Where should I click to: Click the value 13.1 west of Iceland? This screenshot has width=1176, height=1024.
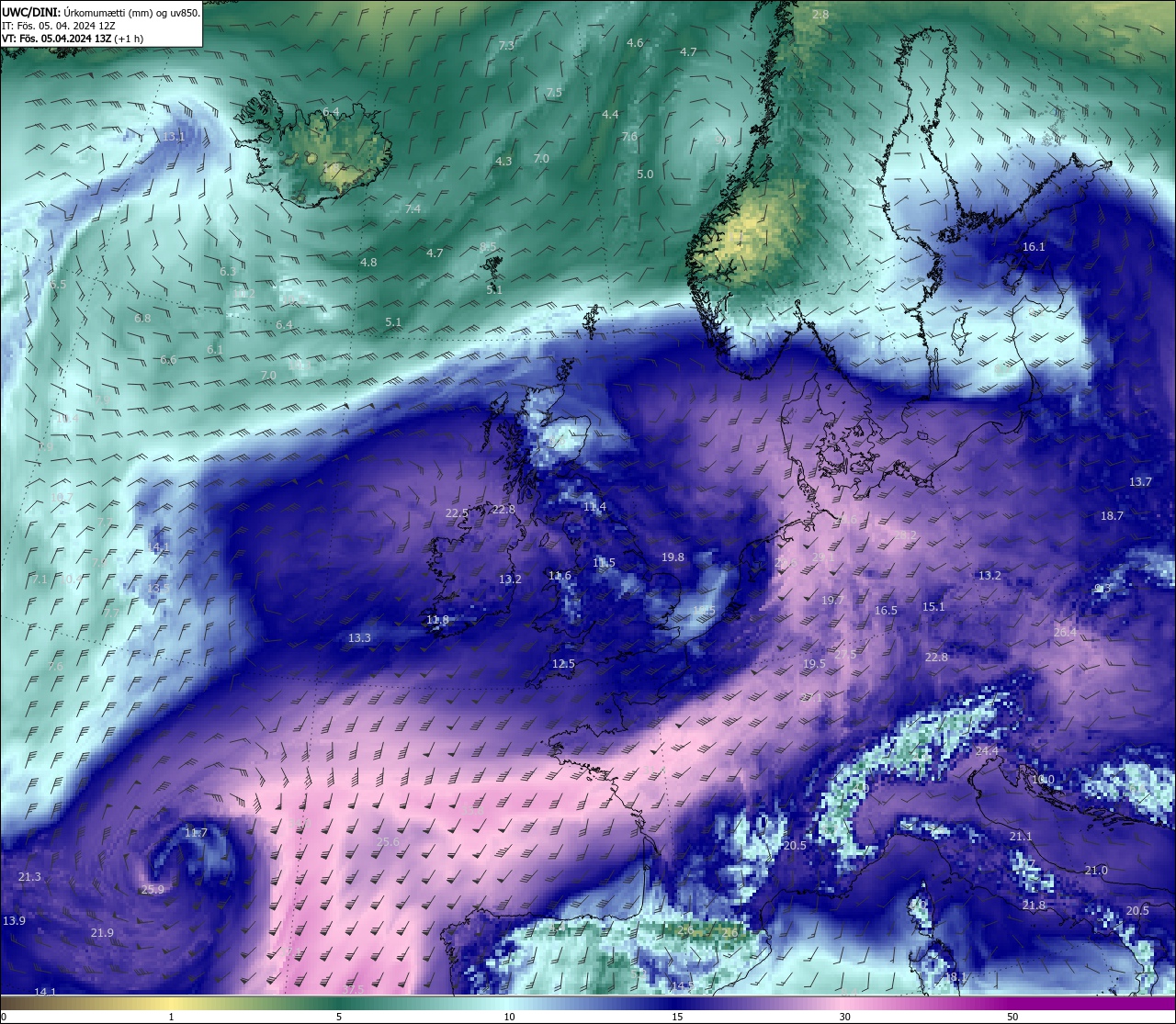pyautogui.click(x=174, y=137)
